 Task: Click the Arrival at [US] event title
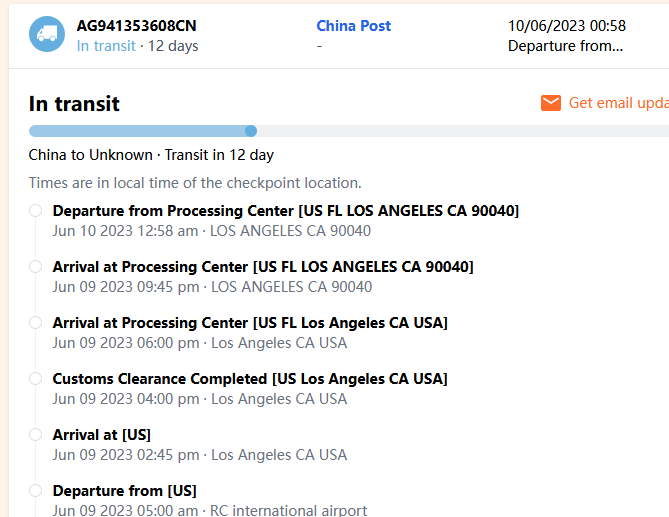pos(101,435)
